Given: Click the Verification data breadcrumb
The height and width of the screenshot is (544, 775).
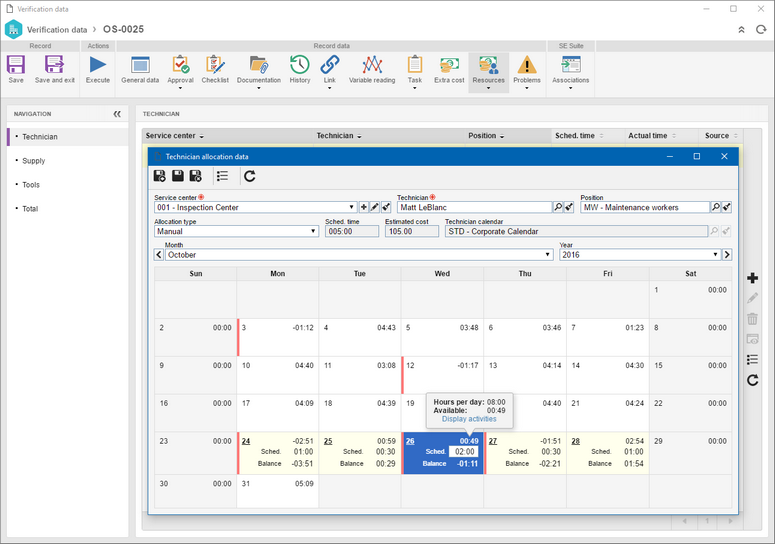Looking at the screenshot, I should 57,30.
